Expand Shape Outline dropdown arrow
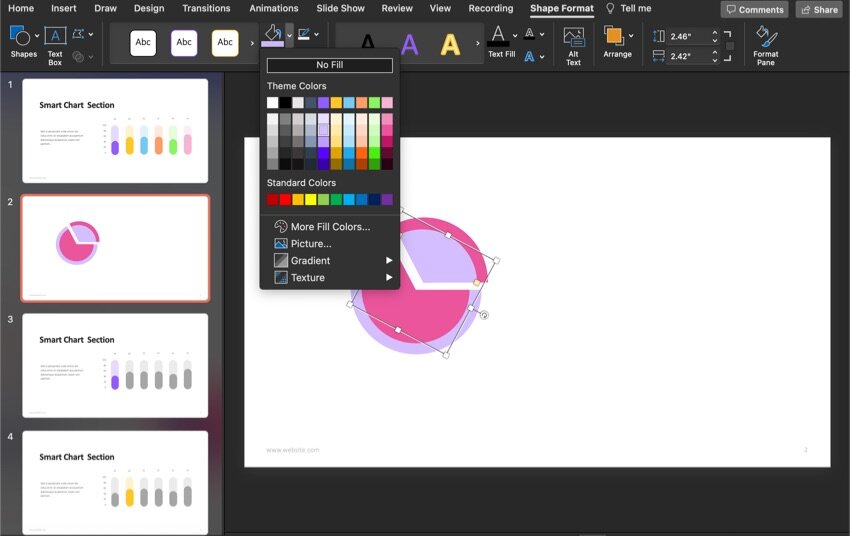This screenshot has width=850, height=536. point(316,35)
